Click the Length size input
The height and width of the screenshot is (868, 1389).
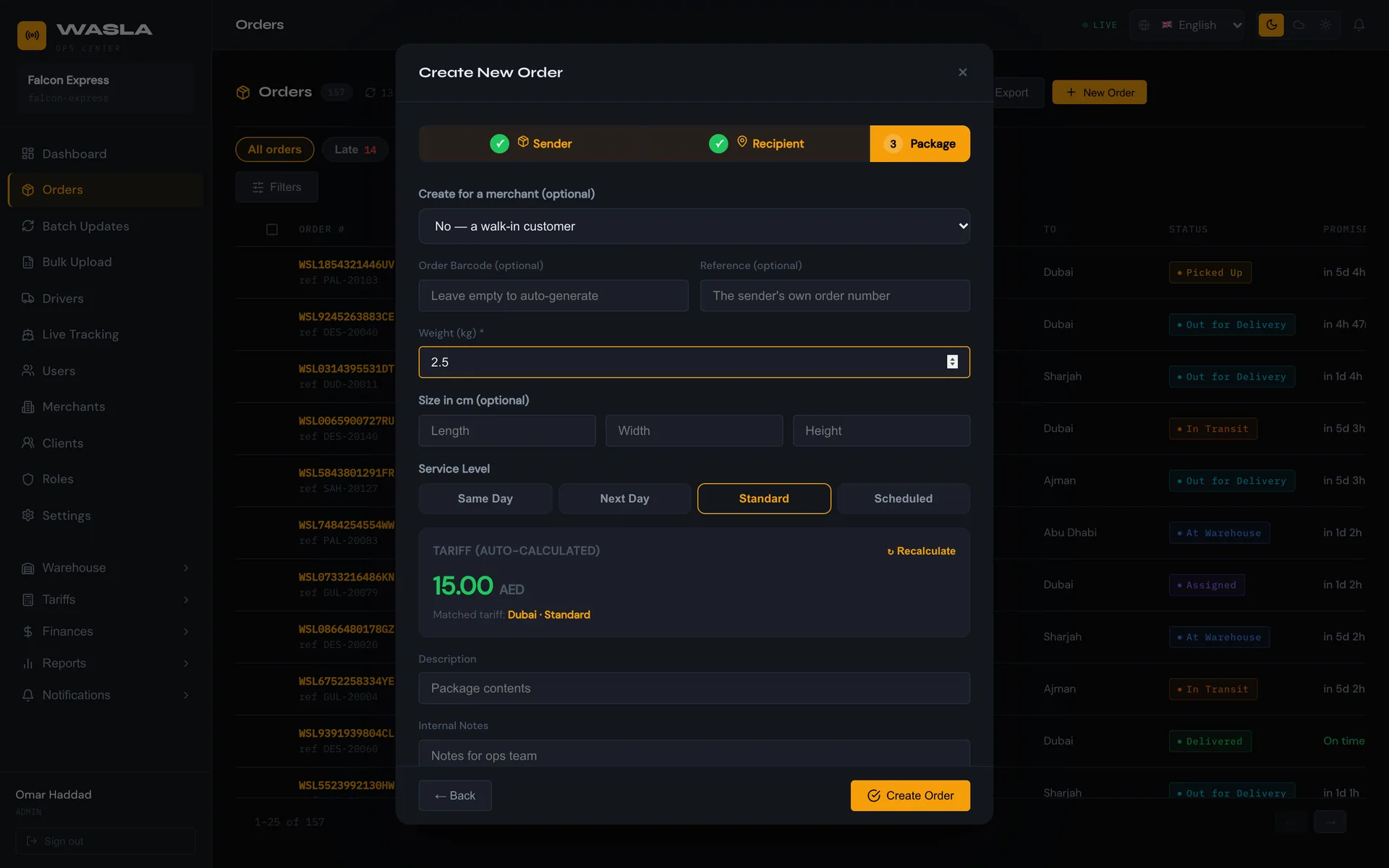pyautogui.click(x=507, y=430)
